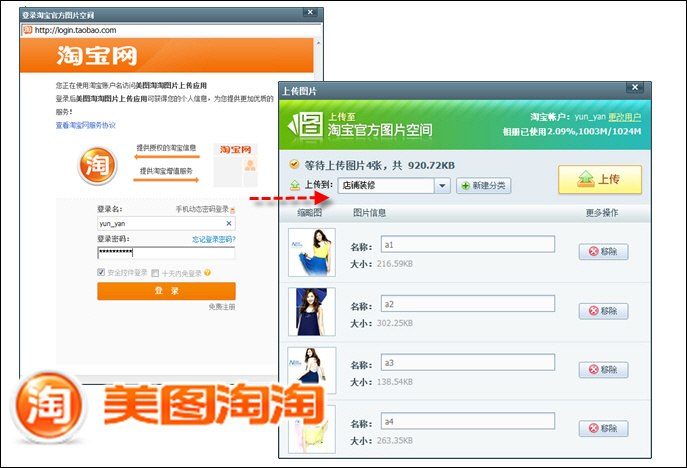Screen dimensions: 687x468
Task: Toggle 十天内免登录 checkbox
Action: pyautogui.click(x=155, y=273)
